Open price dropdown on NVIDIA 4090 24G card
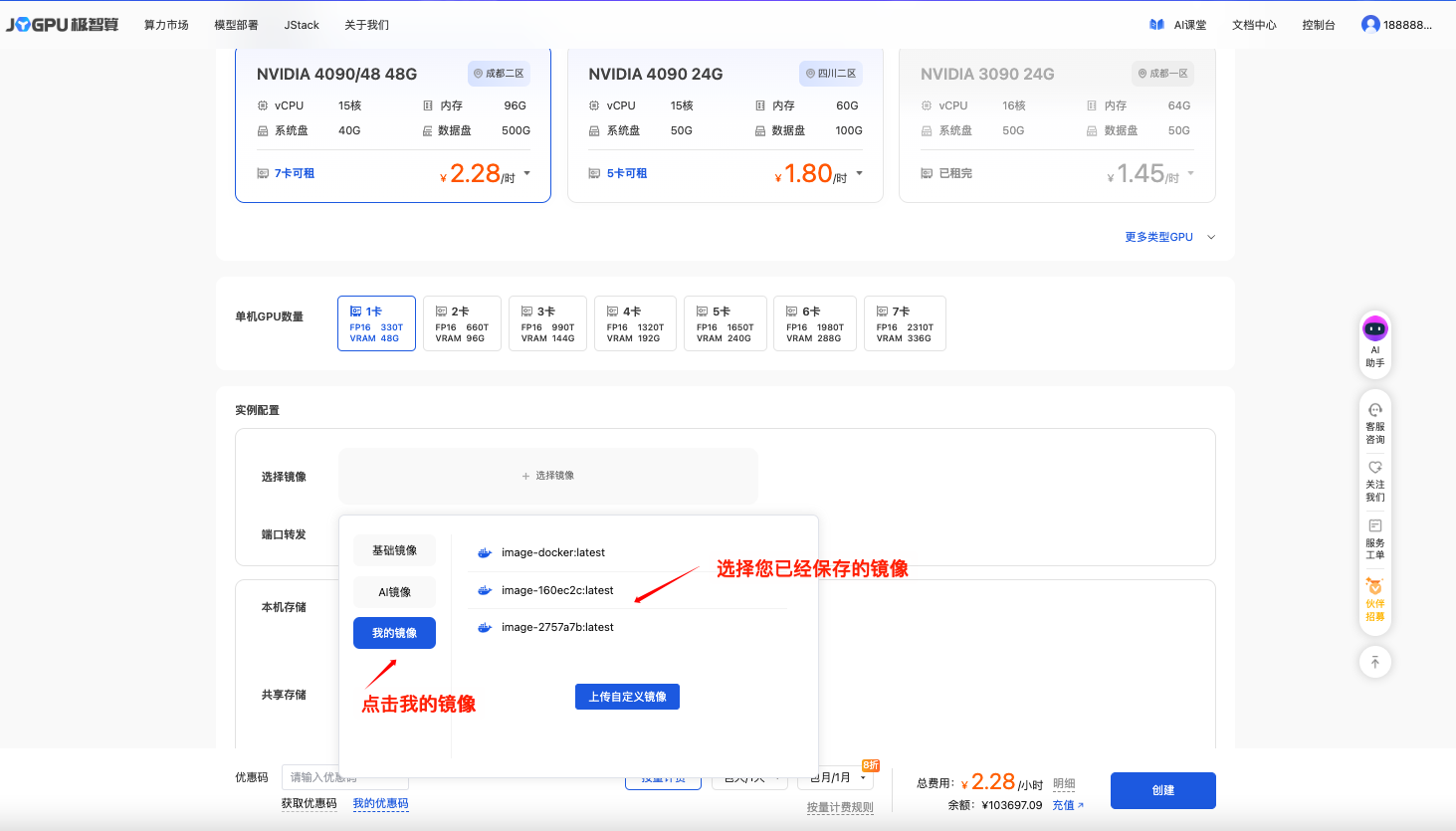This screenshot has width=1456, height=831. [859, 173]
